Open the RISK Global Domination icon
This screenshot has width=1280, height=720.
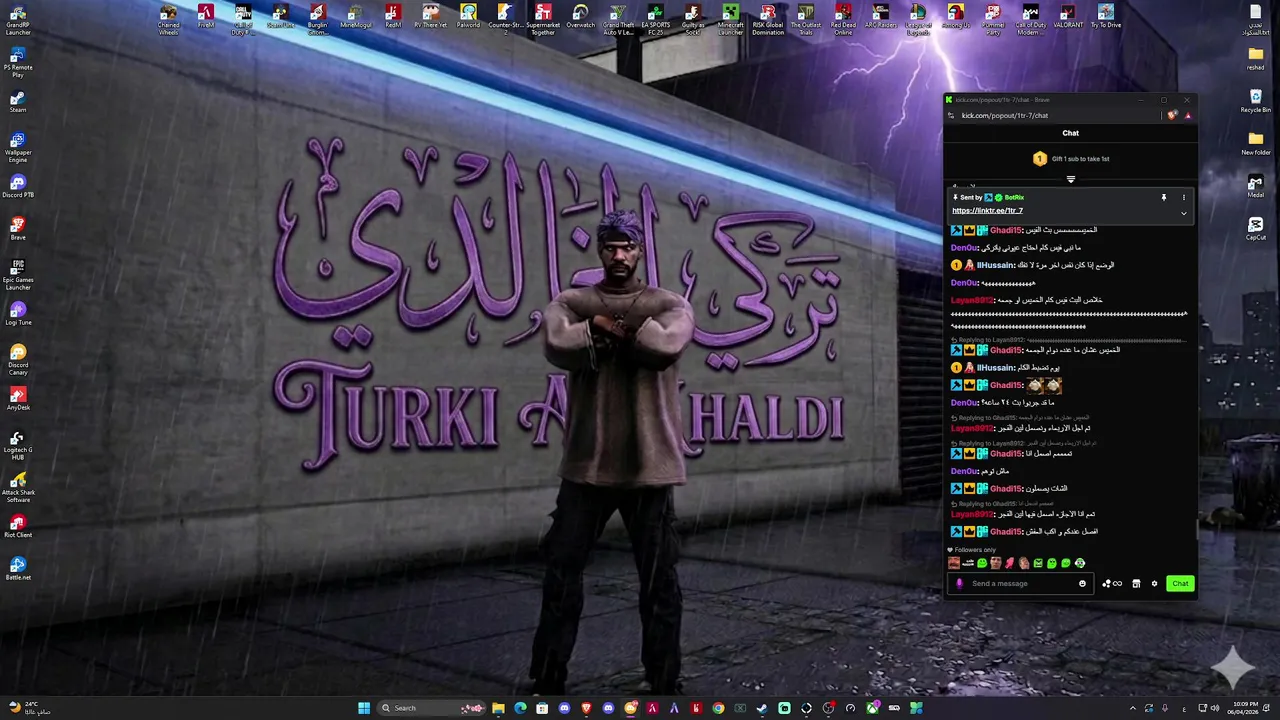pyautogui.click(x=768, y=19)
